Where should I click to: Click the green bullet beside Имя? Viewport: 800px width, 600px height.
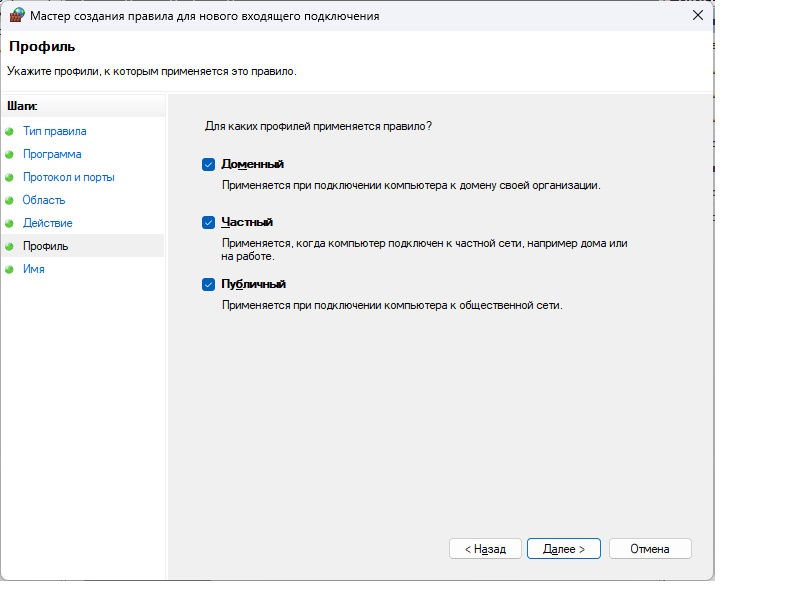(10, 269)
